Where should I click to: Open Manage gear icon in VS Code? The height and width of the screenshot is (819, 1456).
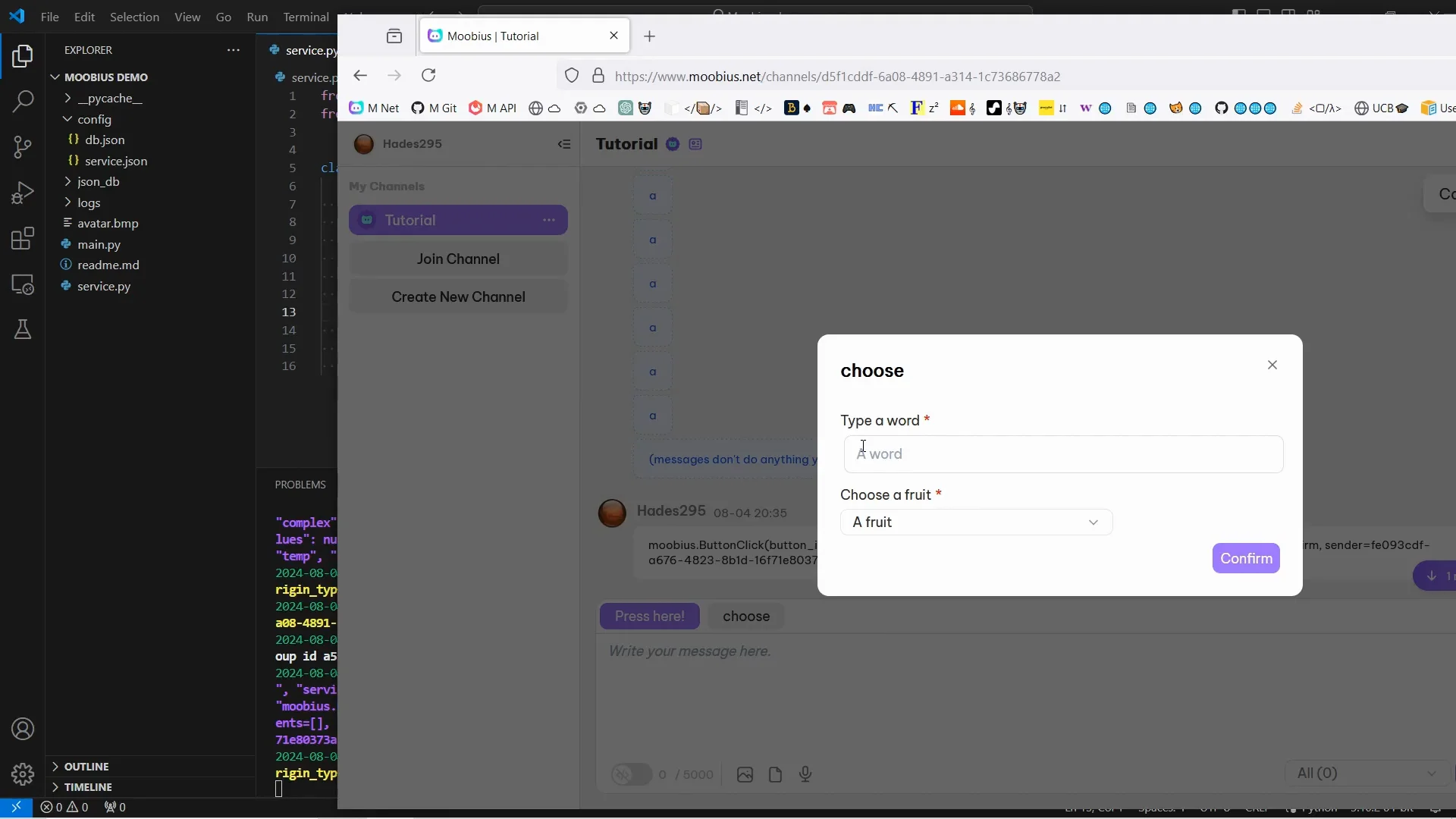pyautogui.click(x=23, y=774)
